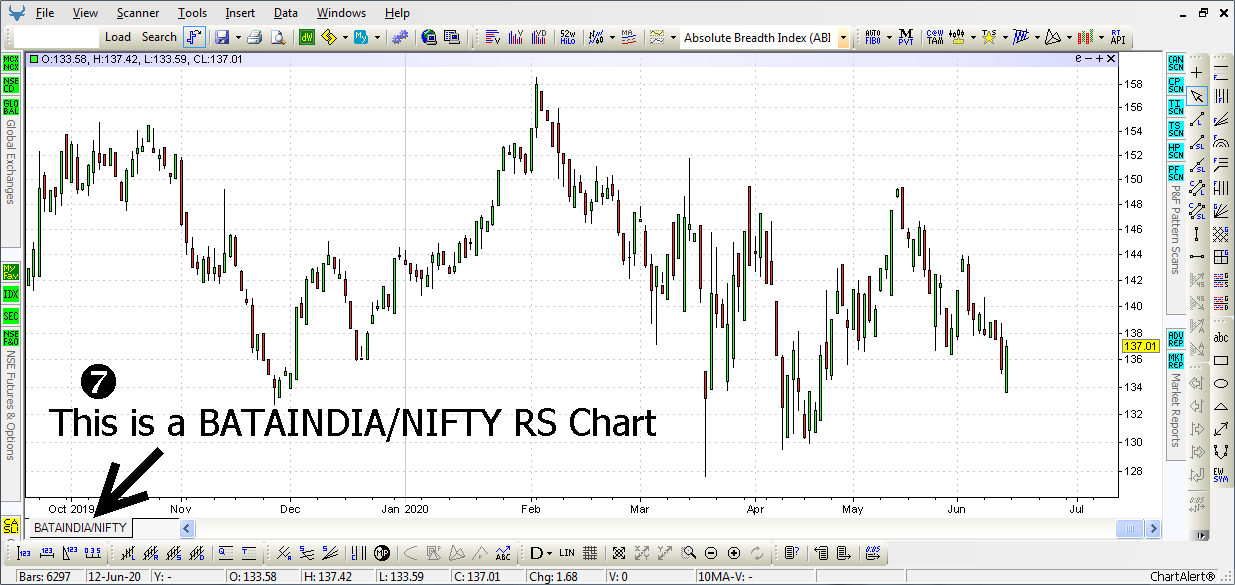This screenshot has height=585, width=1235.
Task: Click the Save disk icon
Action: (x=221, y=37)
